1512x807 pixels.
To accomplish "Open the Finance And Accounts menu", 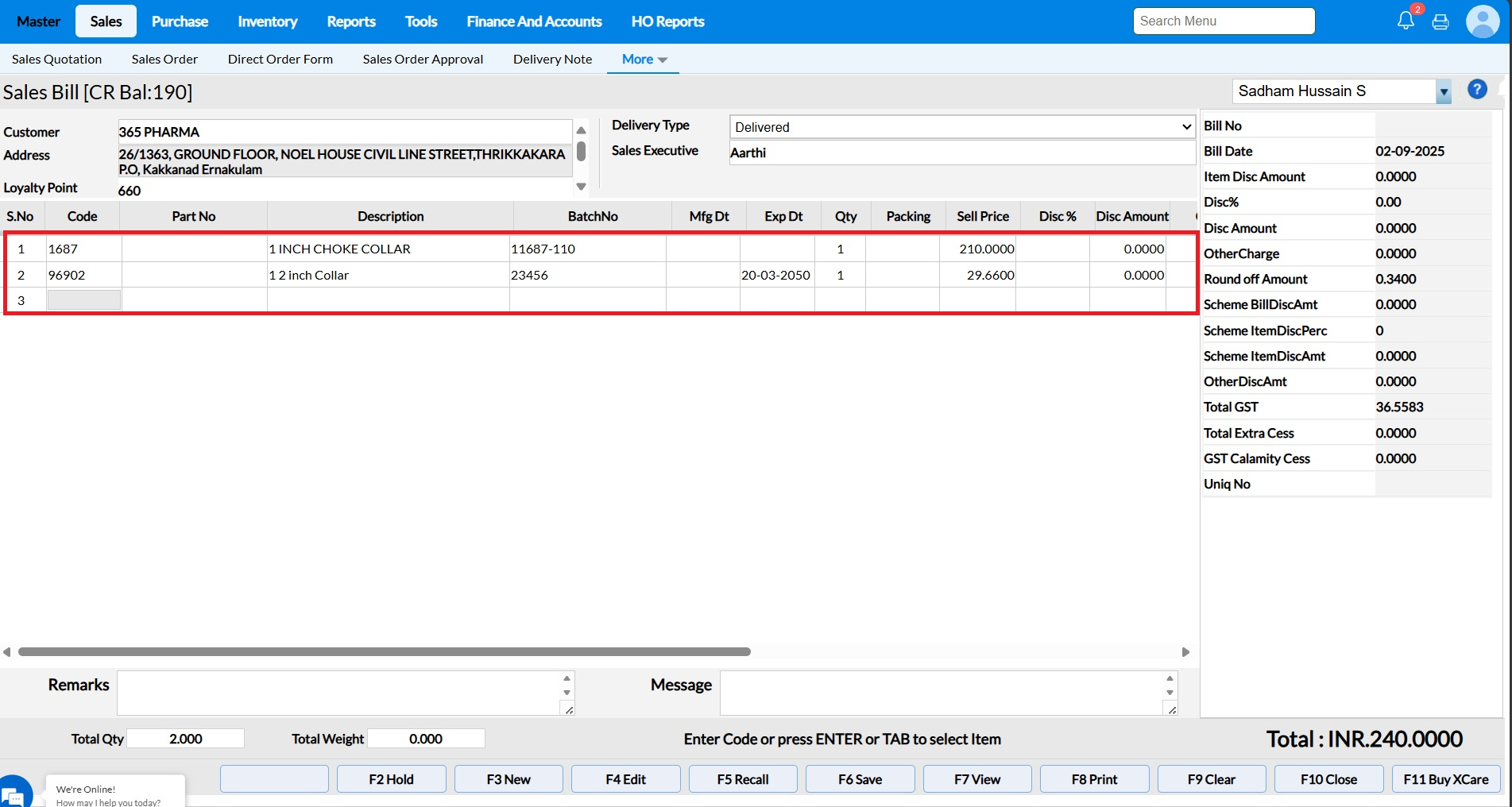I will click(x=534, y=21).
